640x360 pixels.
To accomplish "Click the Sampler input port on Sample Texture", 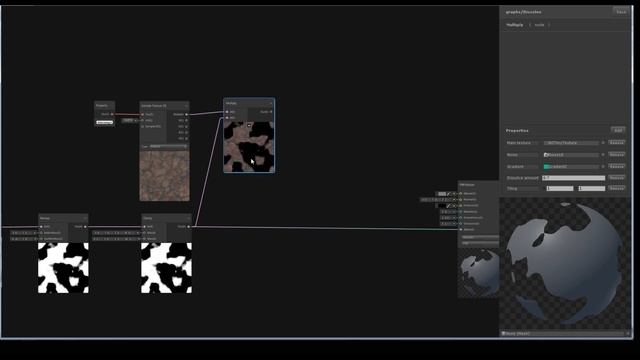I will click(x=142, y=127).
